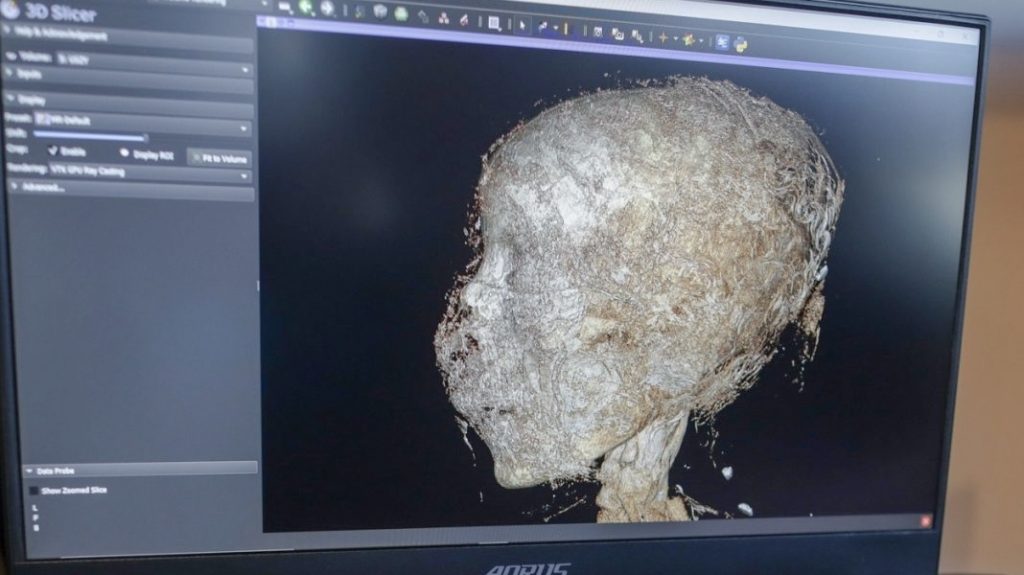Select the mouse pointer view-adjust mode
The width and height of the screenshot is (1024, 575).
click(522, 25)
